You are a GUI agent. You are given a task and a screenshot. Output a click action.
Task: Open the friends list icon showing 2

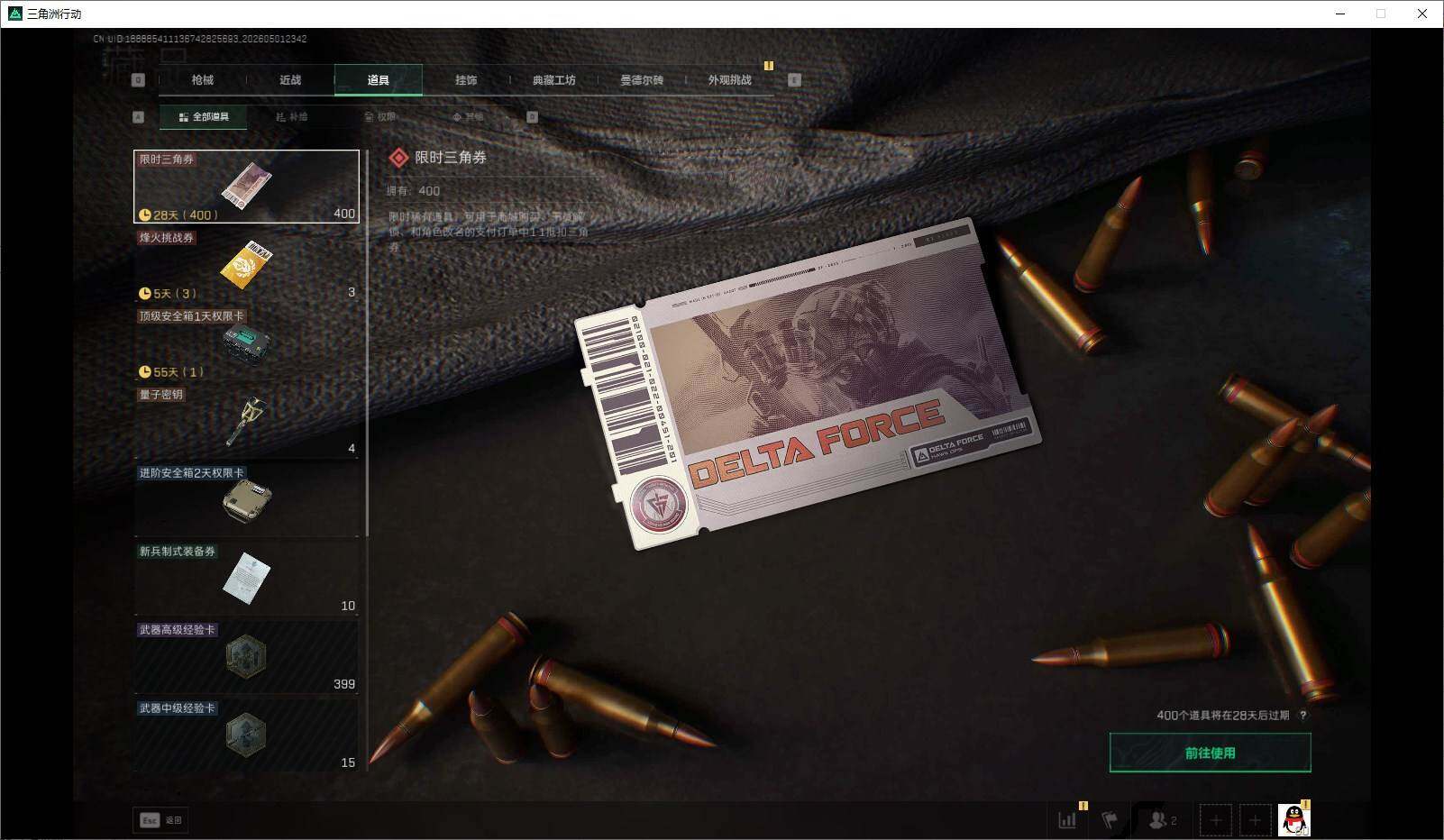(x=1162, y=820)
